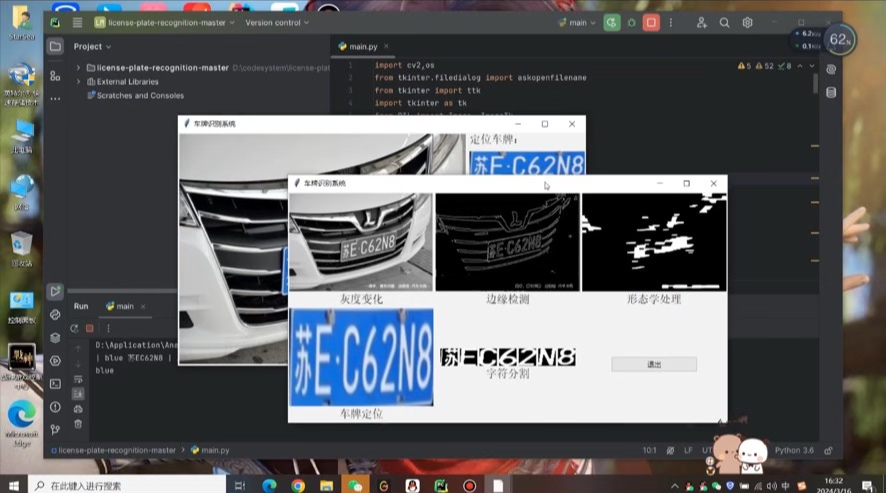Toggle soft-wrap in Run console

(78, 379)
